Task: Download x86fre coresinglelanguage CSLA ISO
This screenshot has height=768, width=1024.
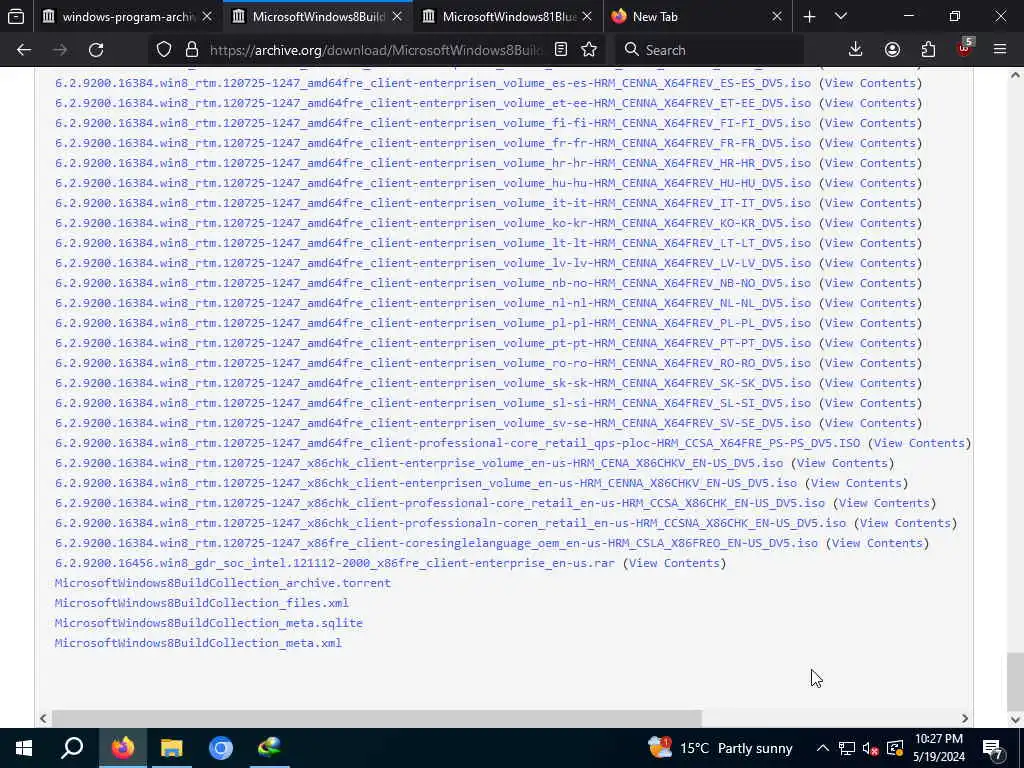Action: point(436,543)
